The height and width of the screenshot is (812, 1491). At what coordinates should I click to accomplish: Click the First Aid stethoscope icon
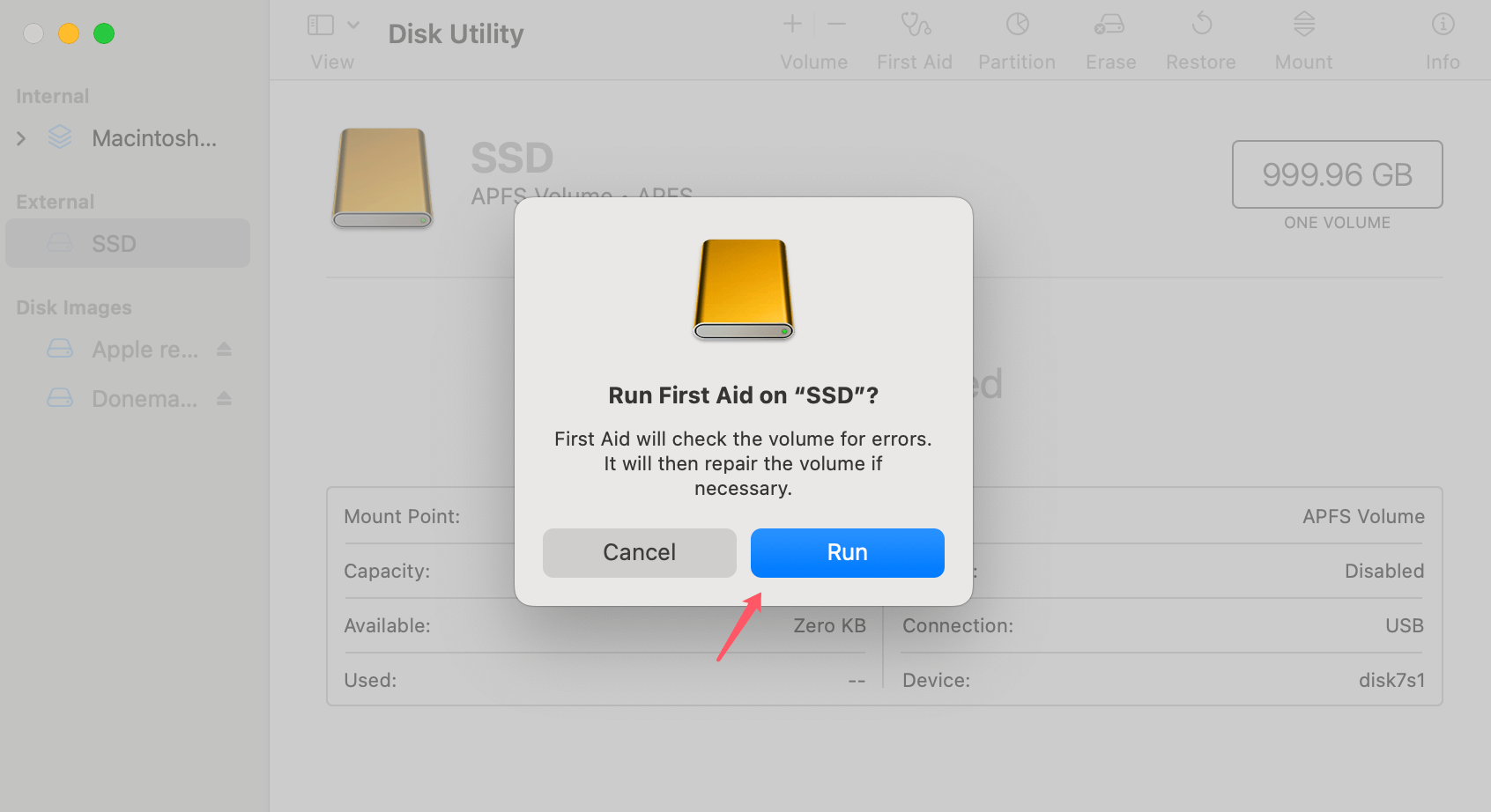(x=915, y=25)
